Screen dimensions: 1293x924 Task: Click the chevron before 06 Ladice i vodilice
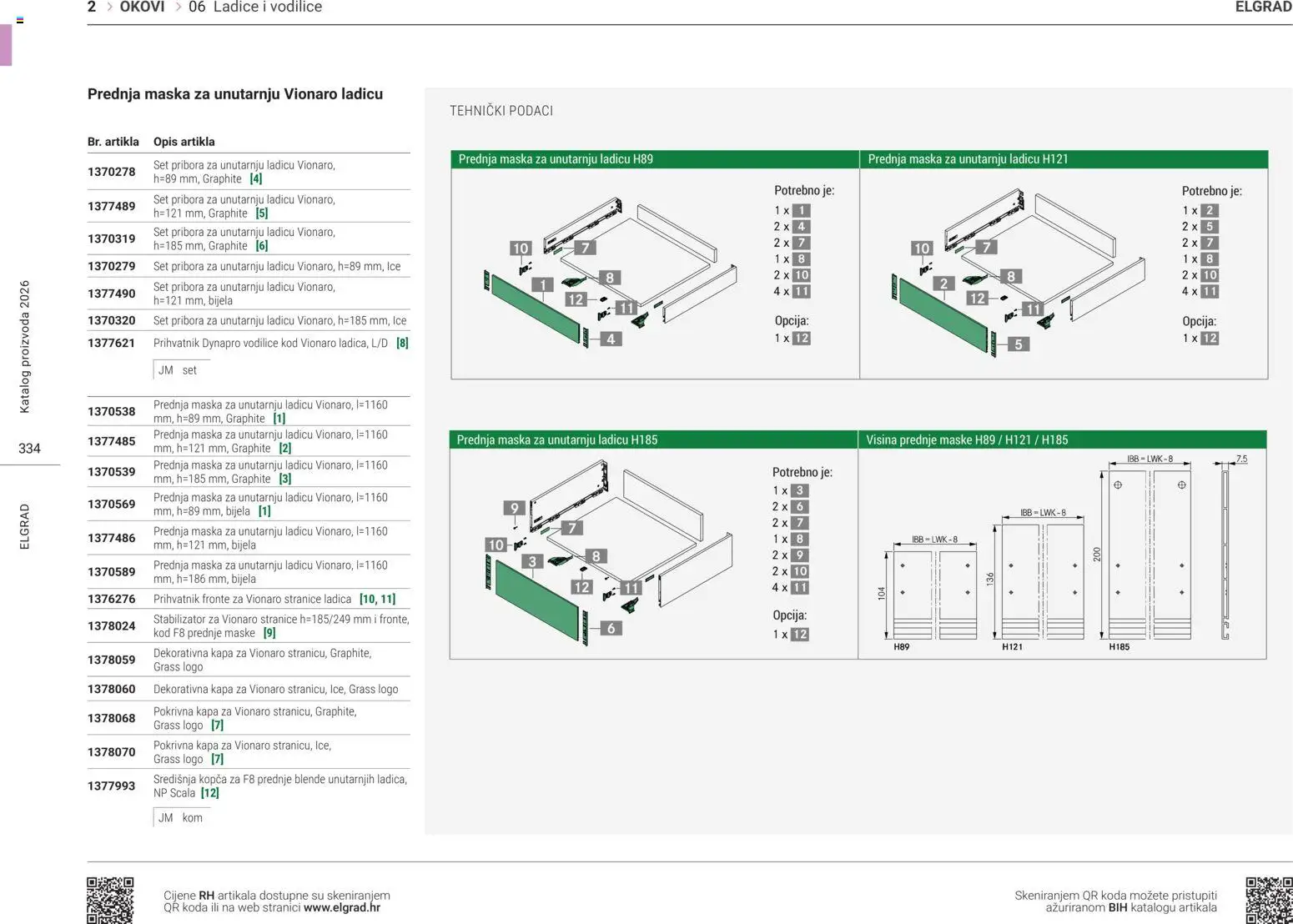pyautogui.click(x=178, y=8)
